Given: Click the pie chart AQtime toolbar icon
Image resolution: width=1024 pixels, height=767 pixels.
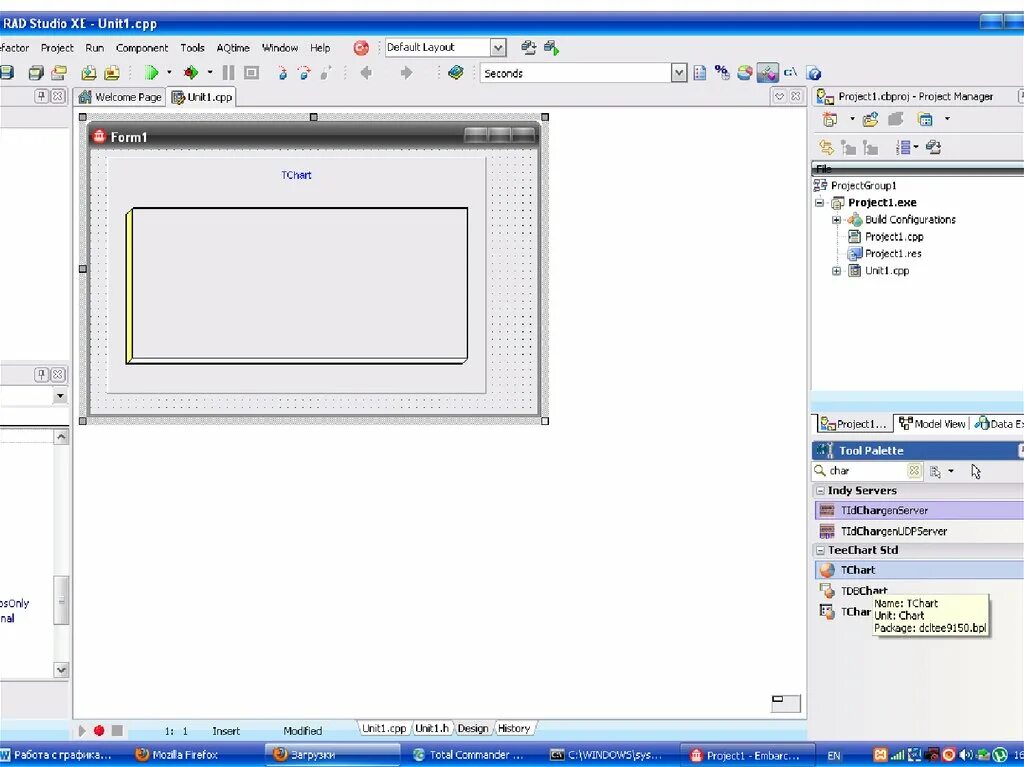Looking at the screenshot, I should tap(744, 73).
